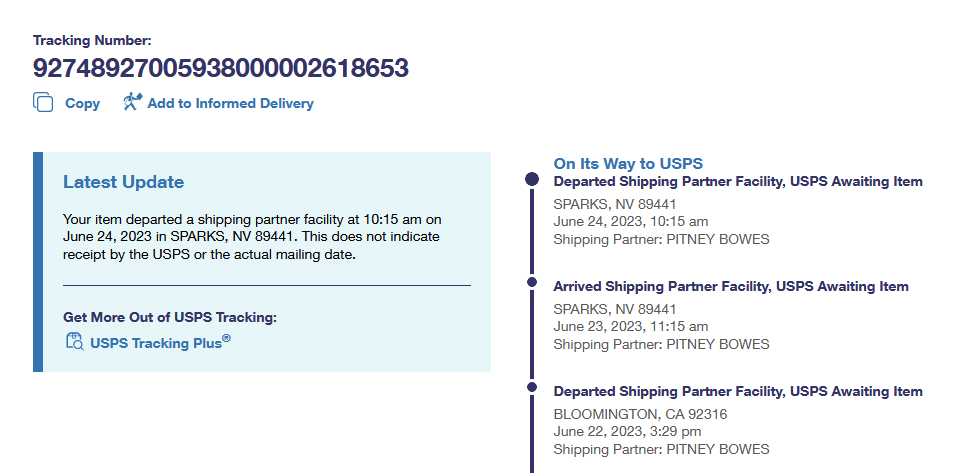Click the tracking number 9274892700593800002618653

click(221, 68)
